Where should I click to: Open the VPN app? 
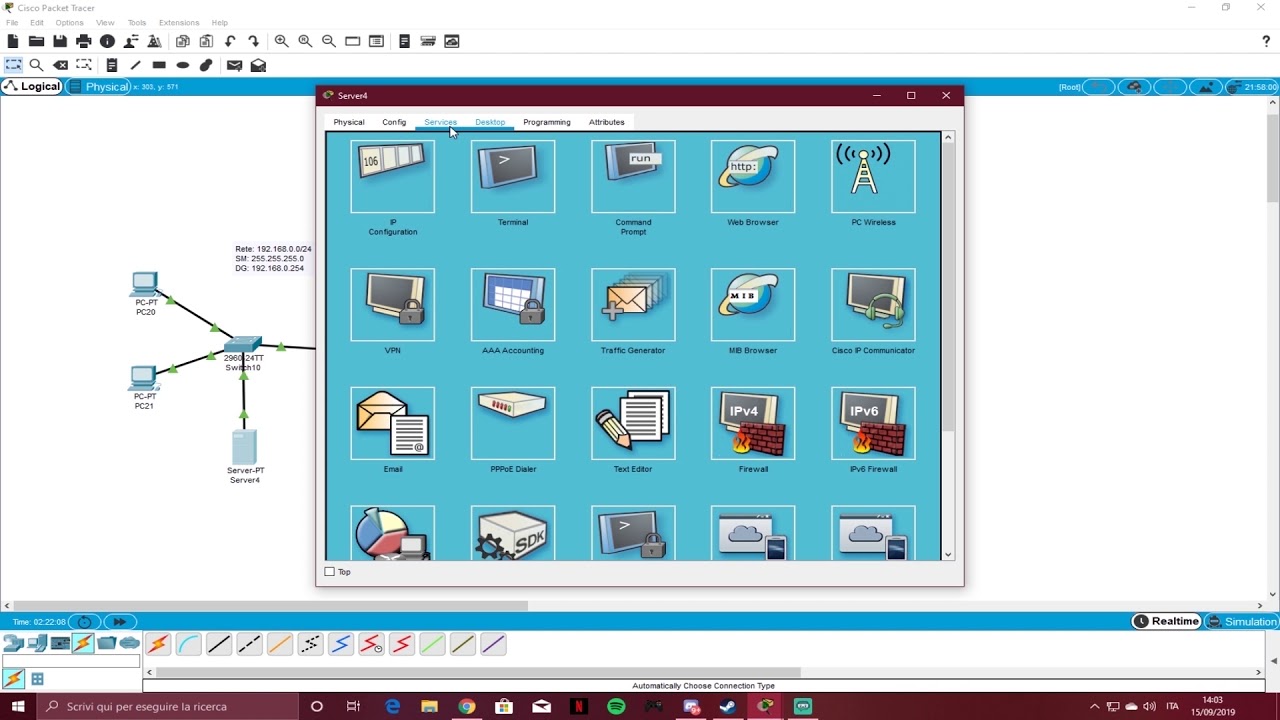[x=392, y=304]
